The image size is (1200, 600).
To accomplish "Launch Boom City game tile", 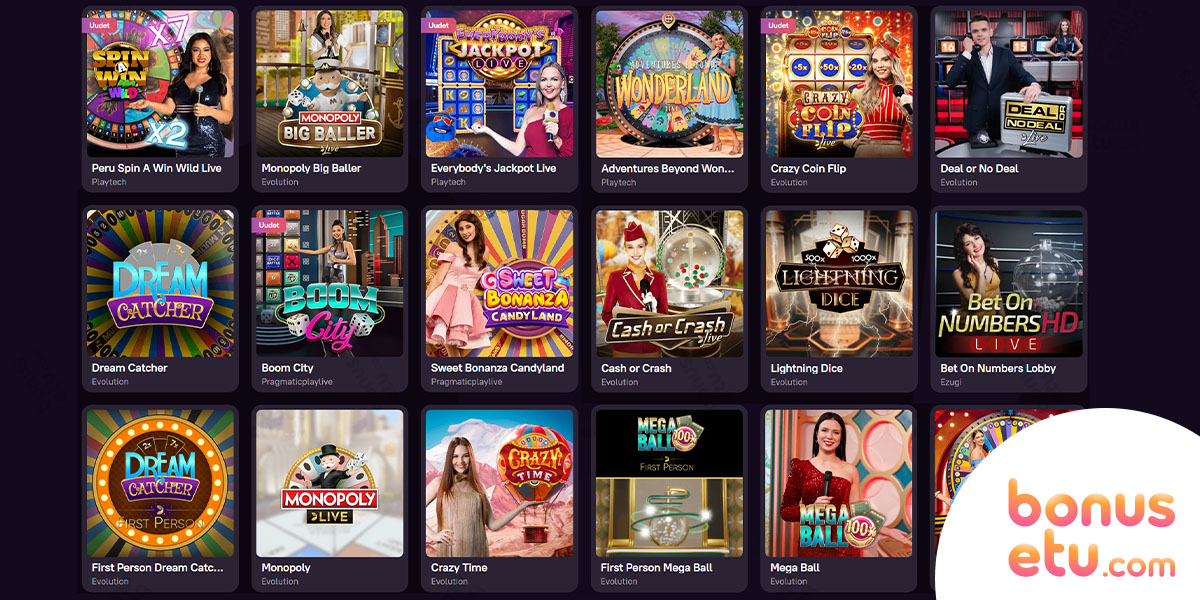I will [330, 284].
